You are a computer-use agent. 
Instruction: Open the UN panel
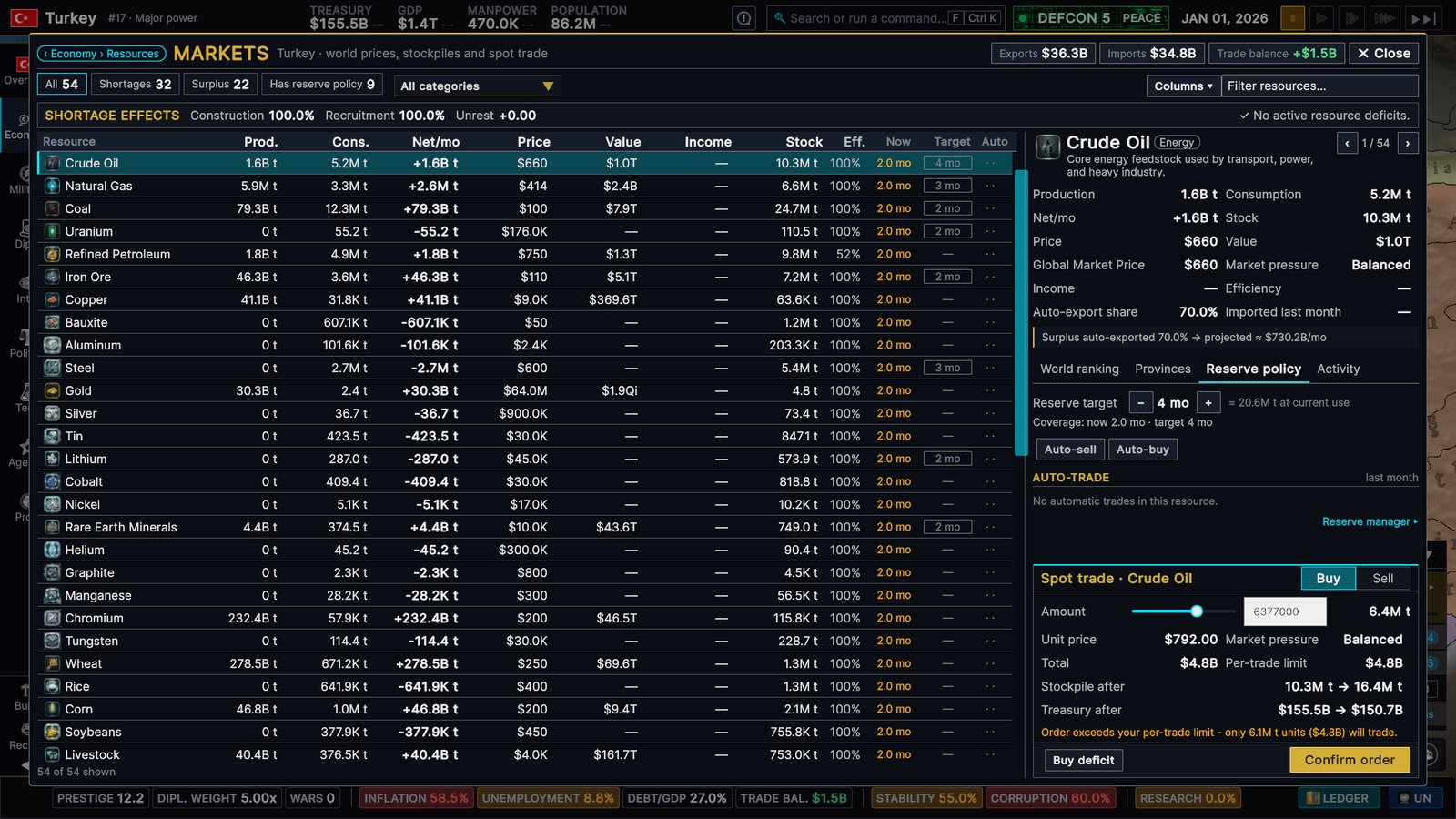click(x=1415, y=798)
